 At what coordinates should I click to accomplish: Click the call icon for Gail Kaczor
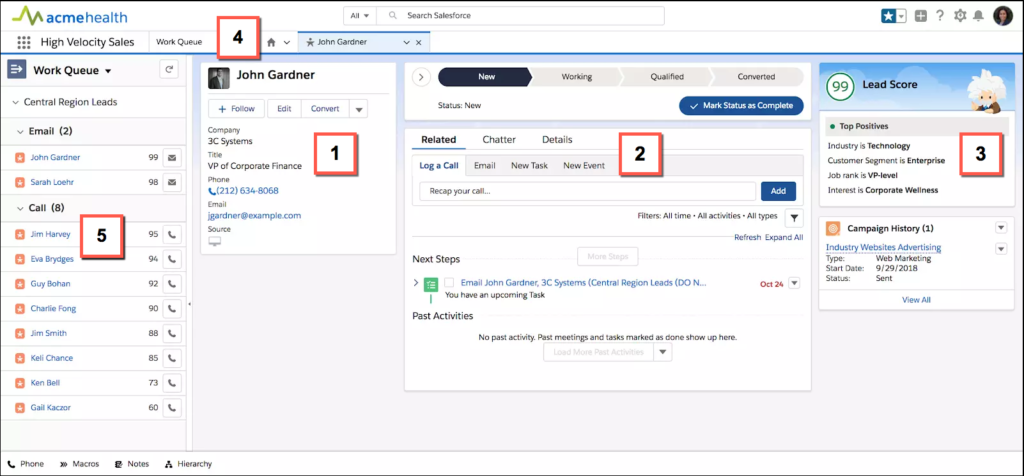[172, 407]
